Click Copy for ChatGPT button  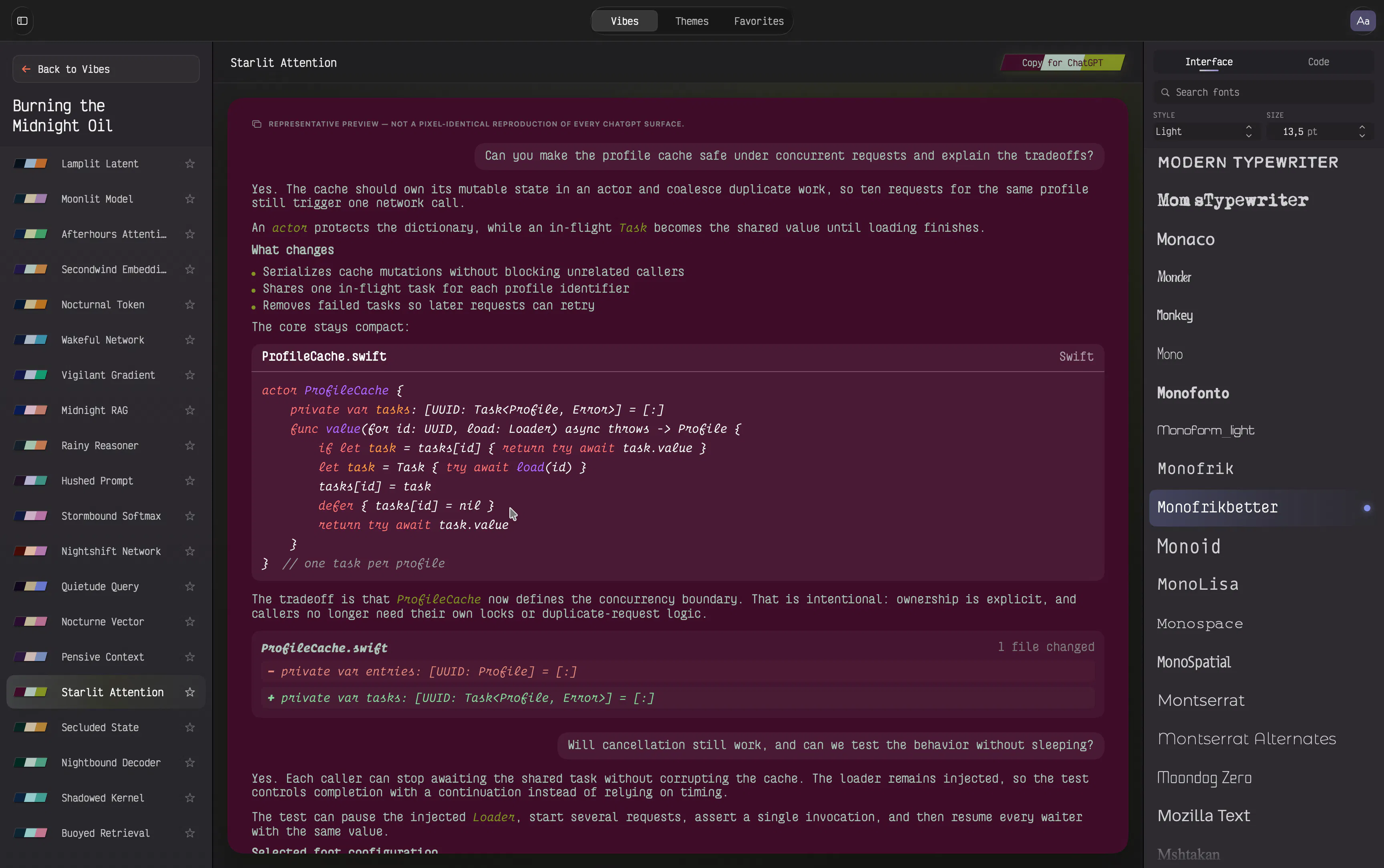coord(1062,62)
